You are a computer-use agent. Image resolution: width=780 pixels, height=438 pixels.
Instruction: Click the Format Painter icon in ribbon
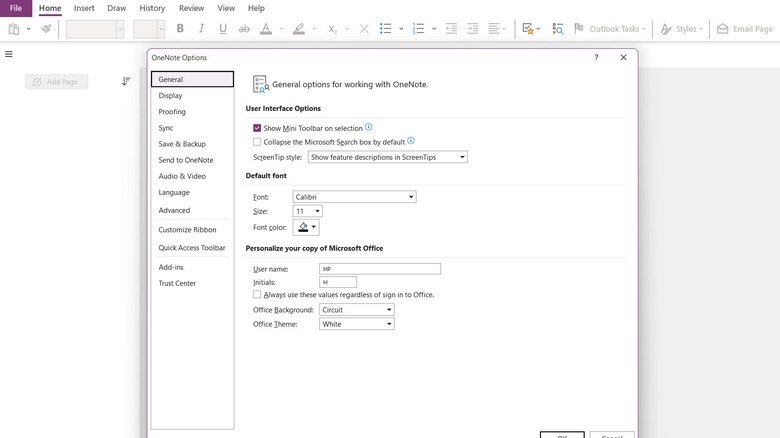(46, 29)
